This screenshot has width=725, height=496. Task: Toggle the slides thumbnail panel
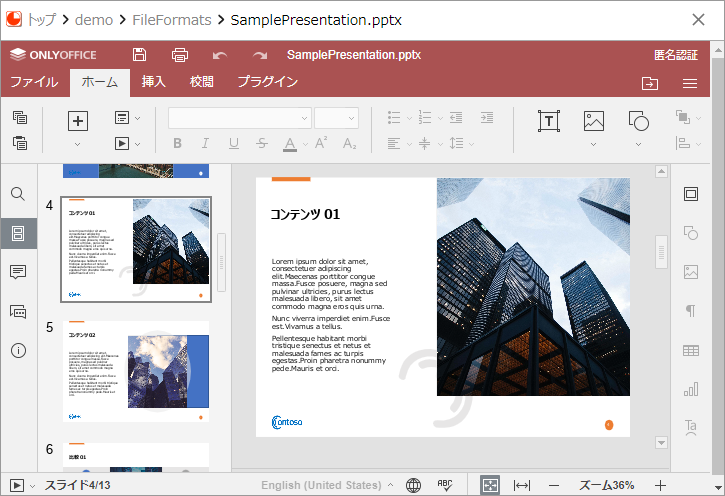tap(18, 233)
